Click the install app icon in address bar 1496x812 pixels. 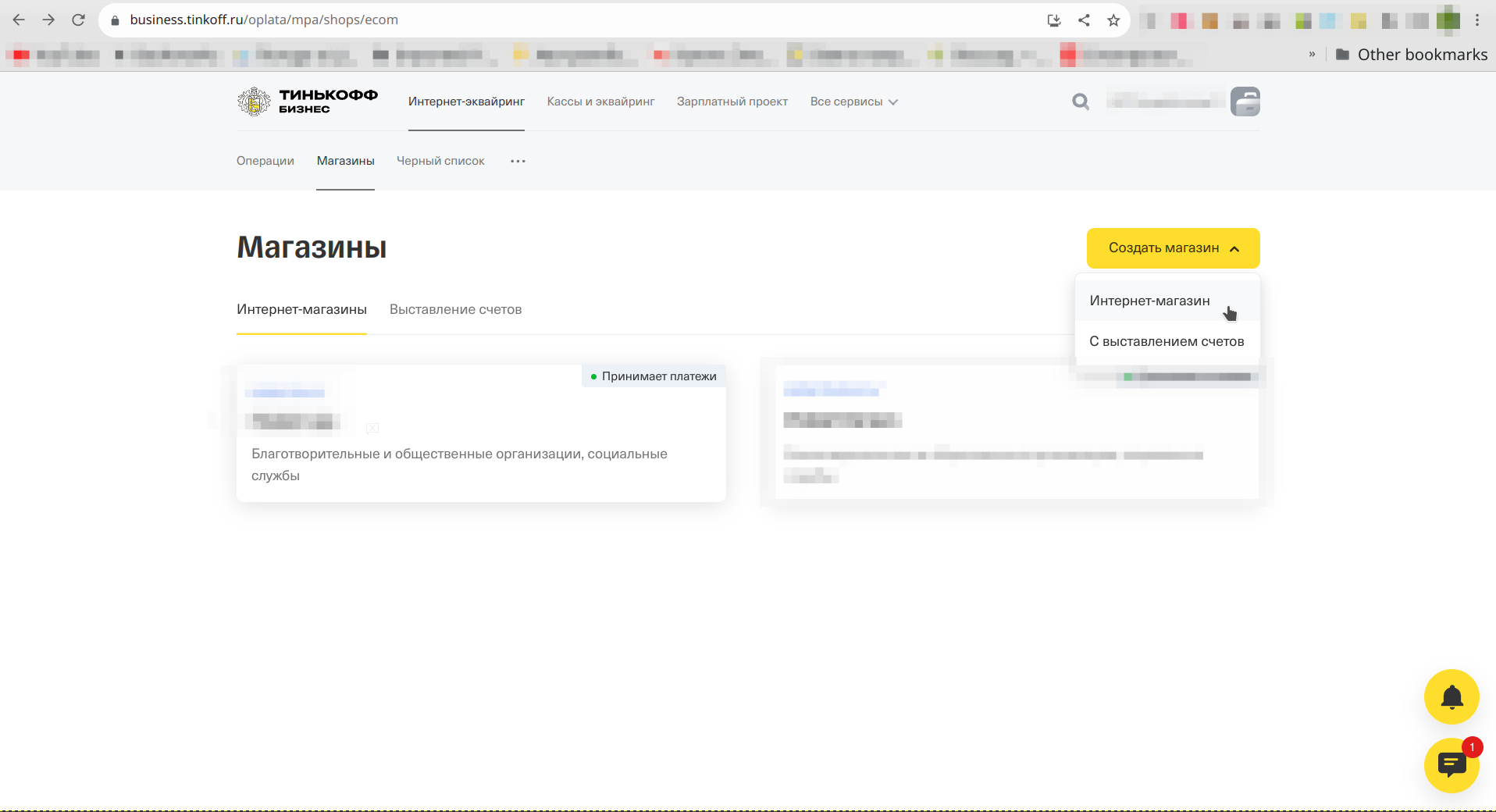1054,20
